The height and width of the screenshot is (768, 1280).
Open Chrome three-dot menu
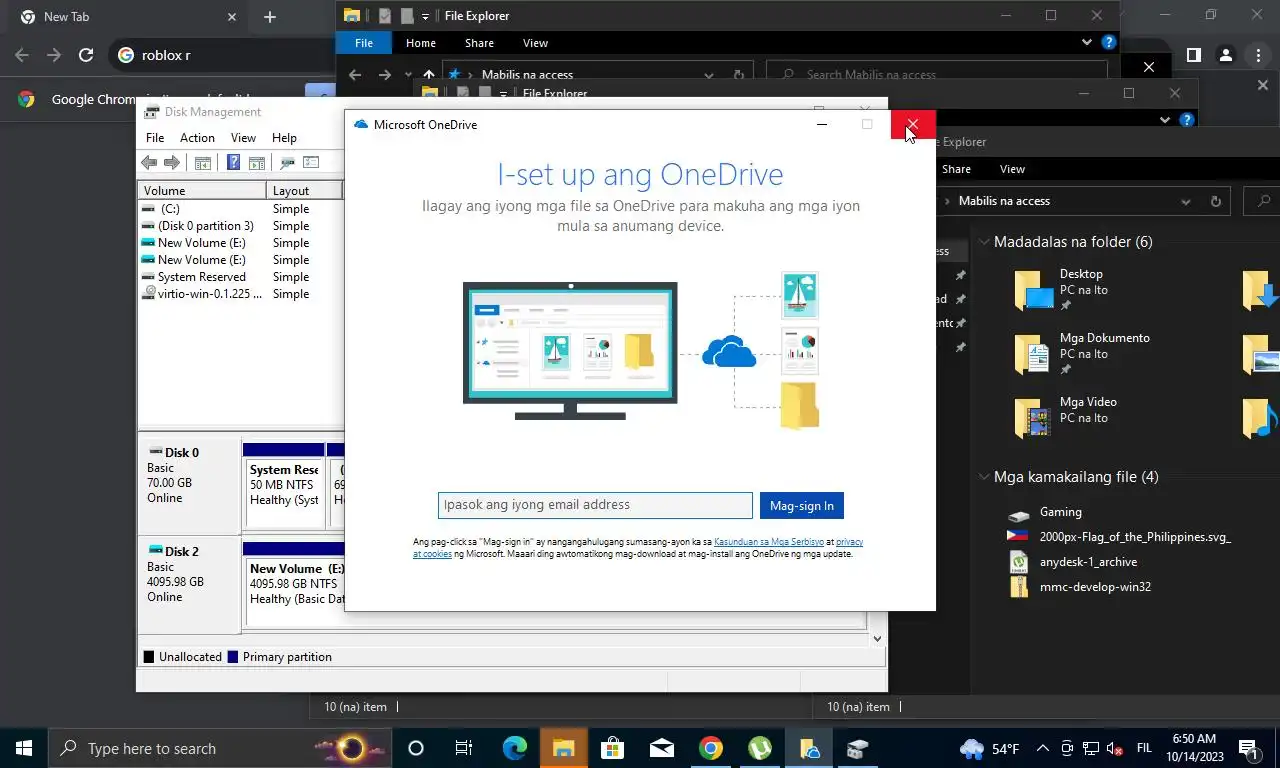1258,55
